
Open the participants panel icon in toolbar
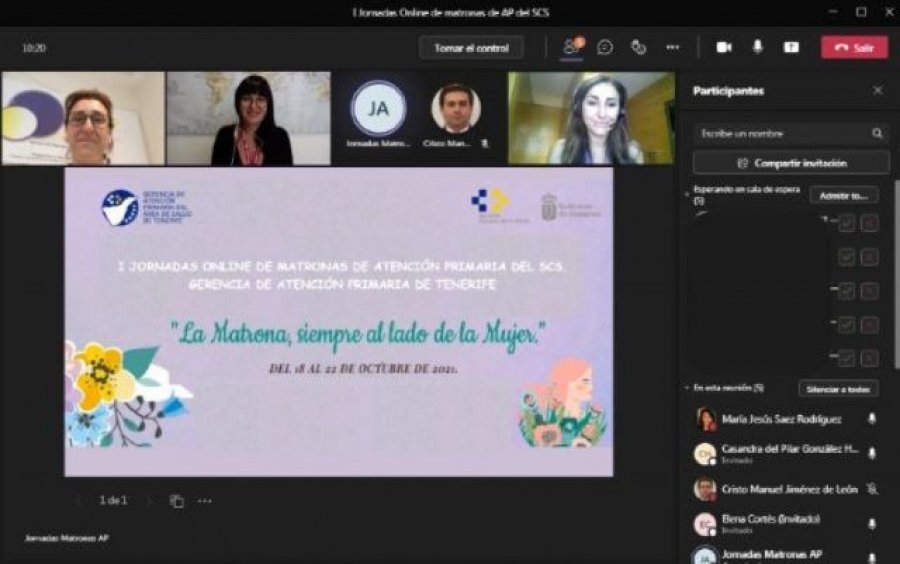pos(572,47)
